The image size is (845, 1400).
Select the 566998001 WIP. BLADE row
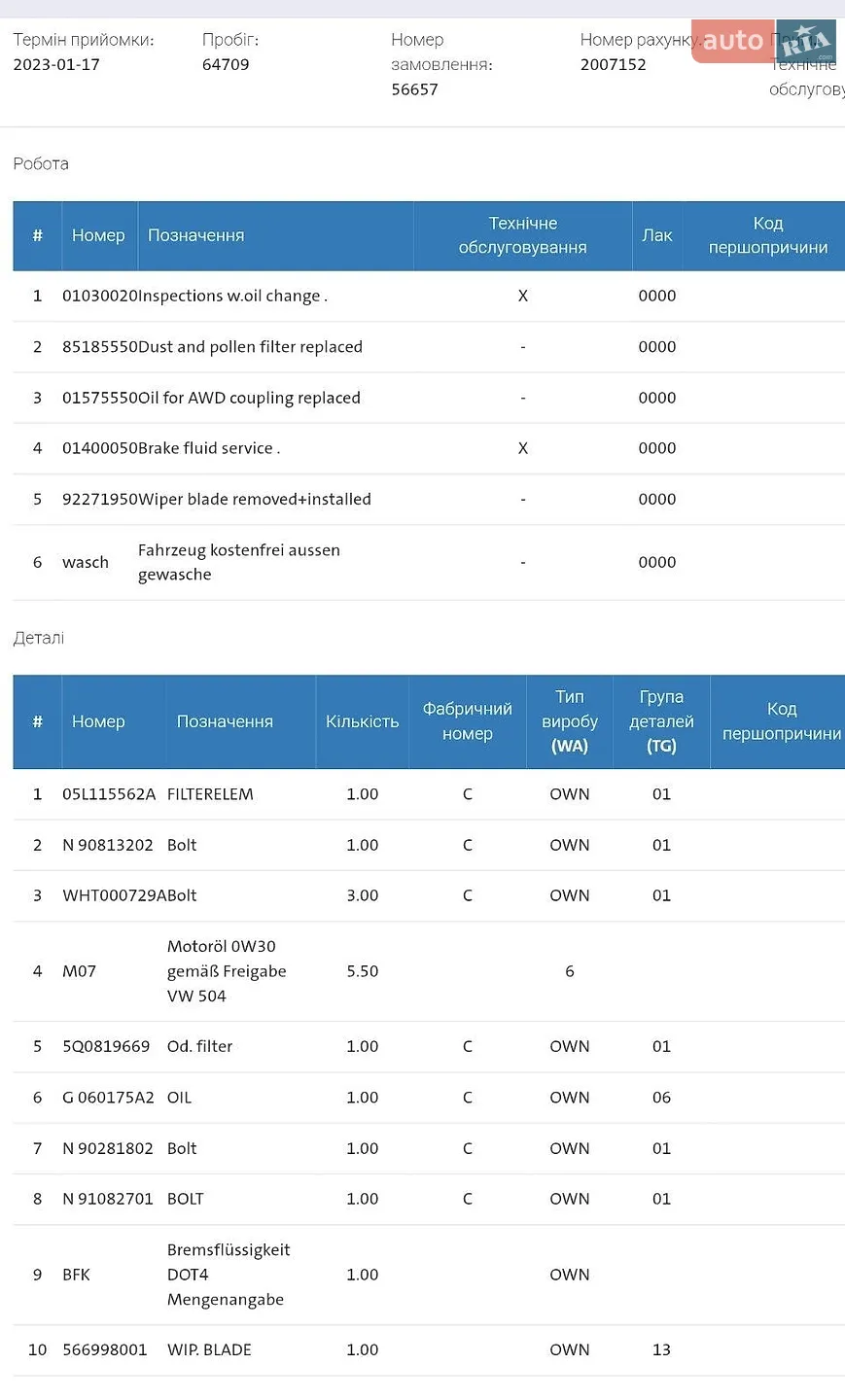[x=429, y=1350]
